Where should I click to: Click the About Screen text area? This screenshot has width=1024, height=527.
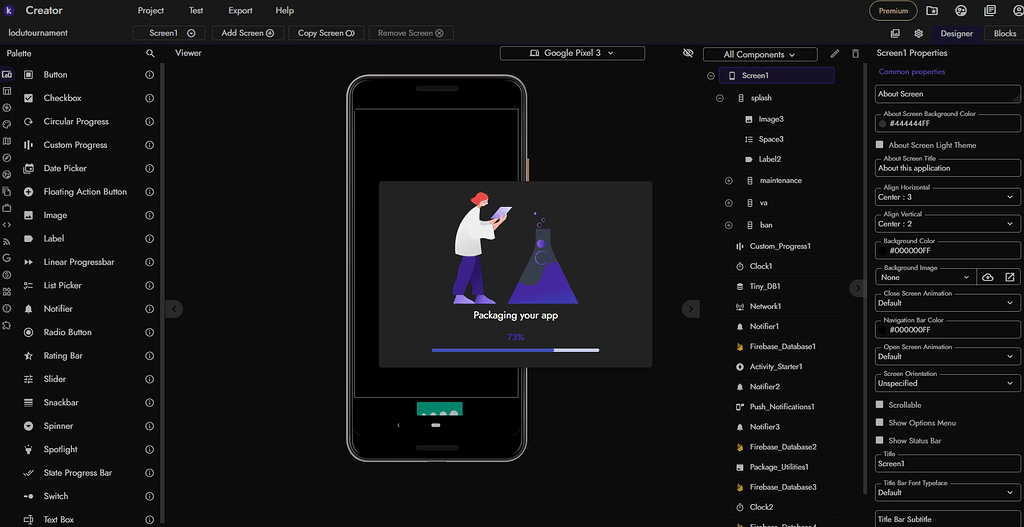coord(947,94)
